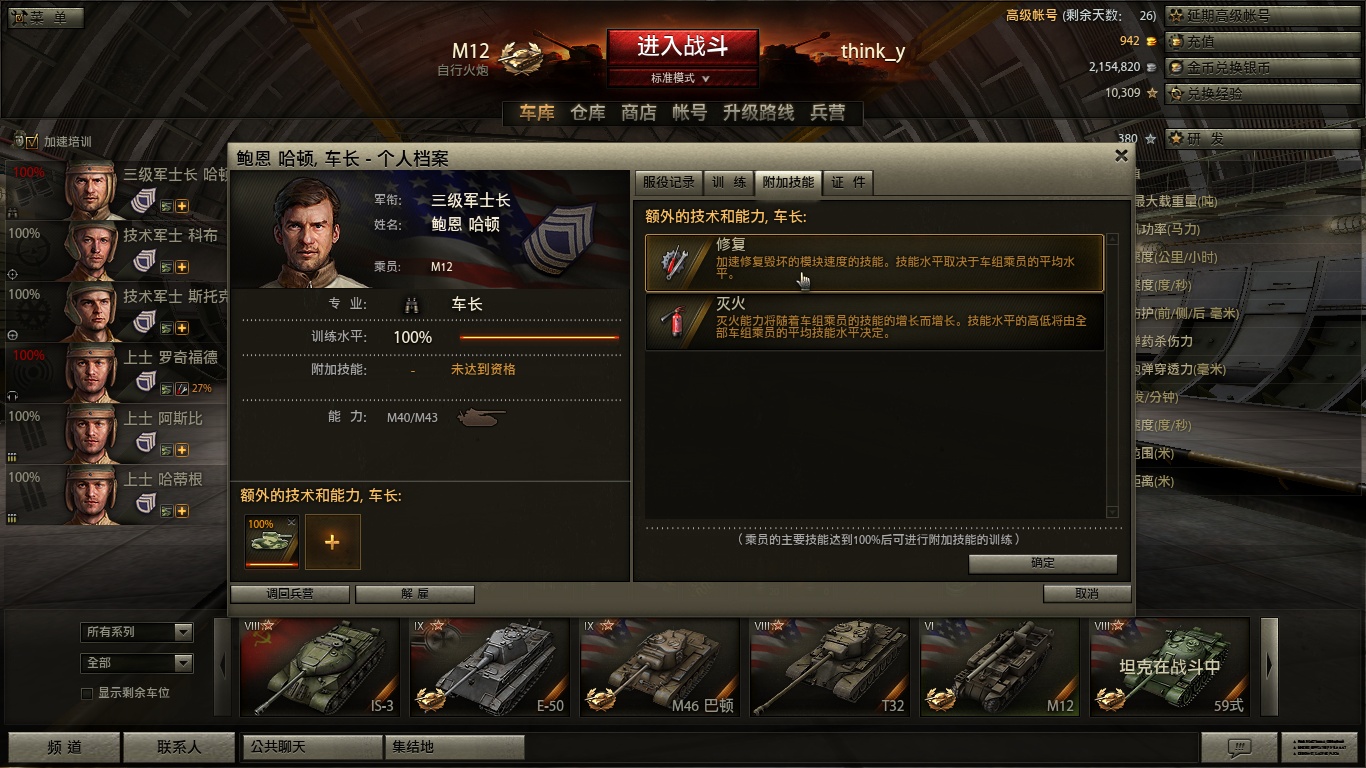The width and height of the screenshot is (1366, 768).
Task: Click the scroll down arrow in skill list
Action: point(1113,512)
